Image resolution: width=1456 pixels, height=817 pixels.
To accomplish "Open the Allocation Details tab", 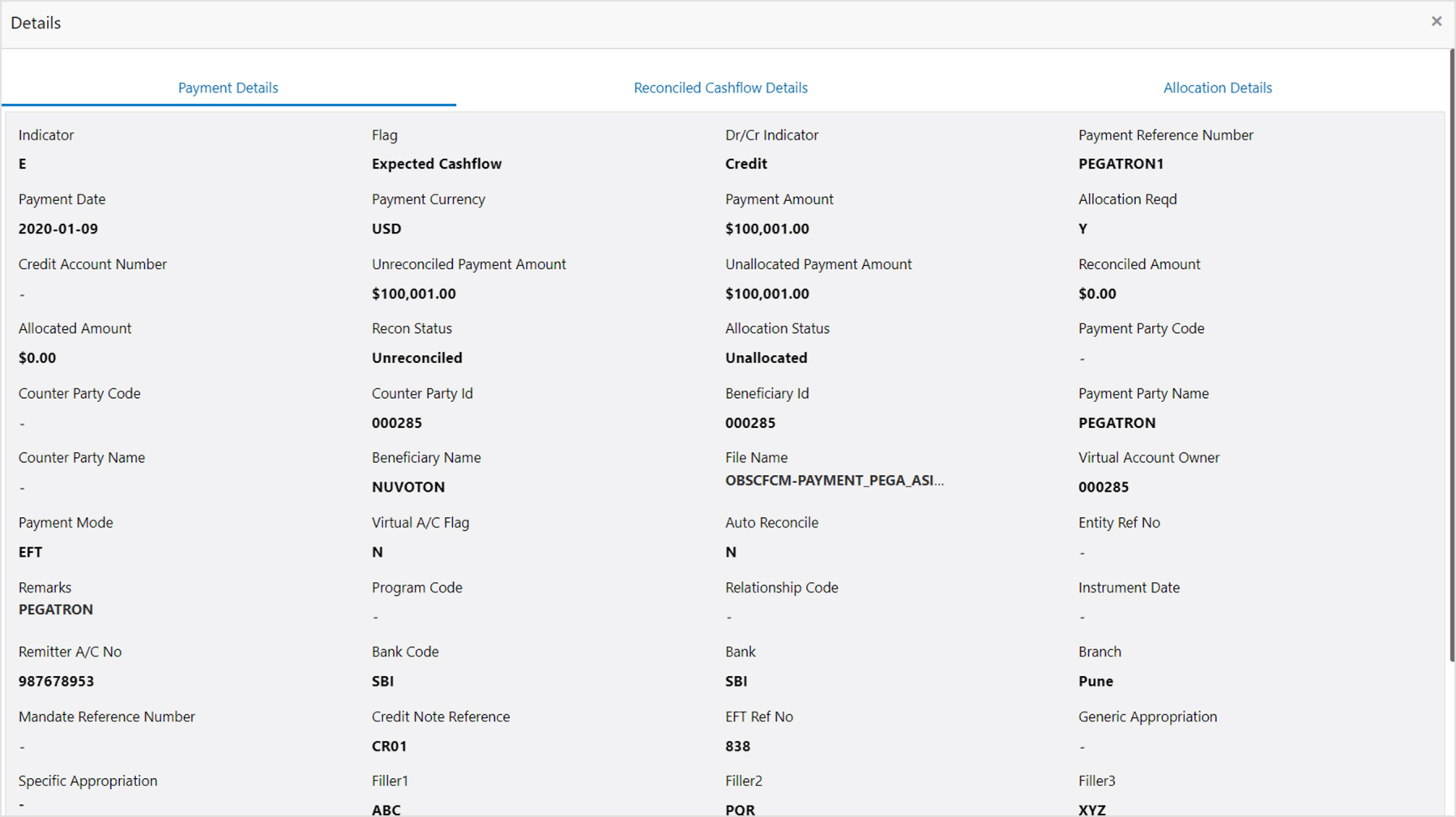I will 1217,88.
